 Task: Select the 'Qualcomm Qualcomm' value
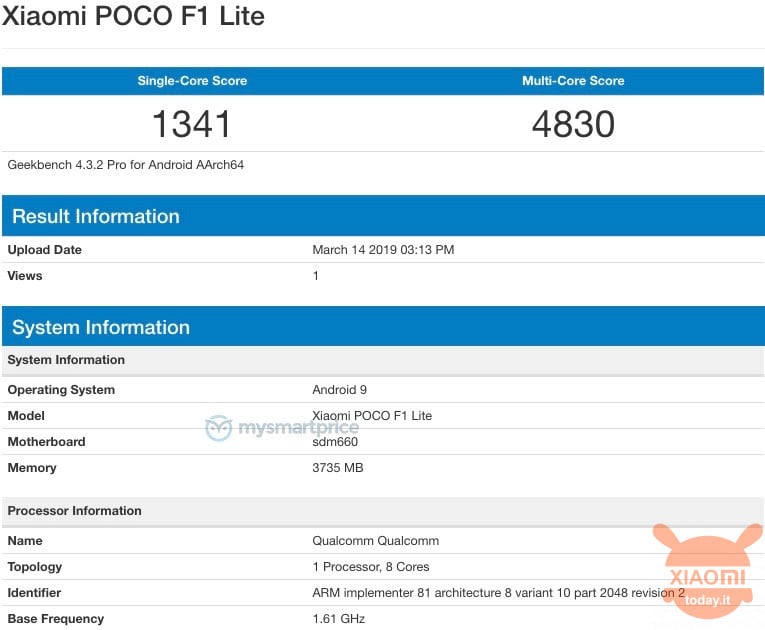point(376,541)
